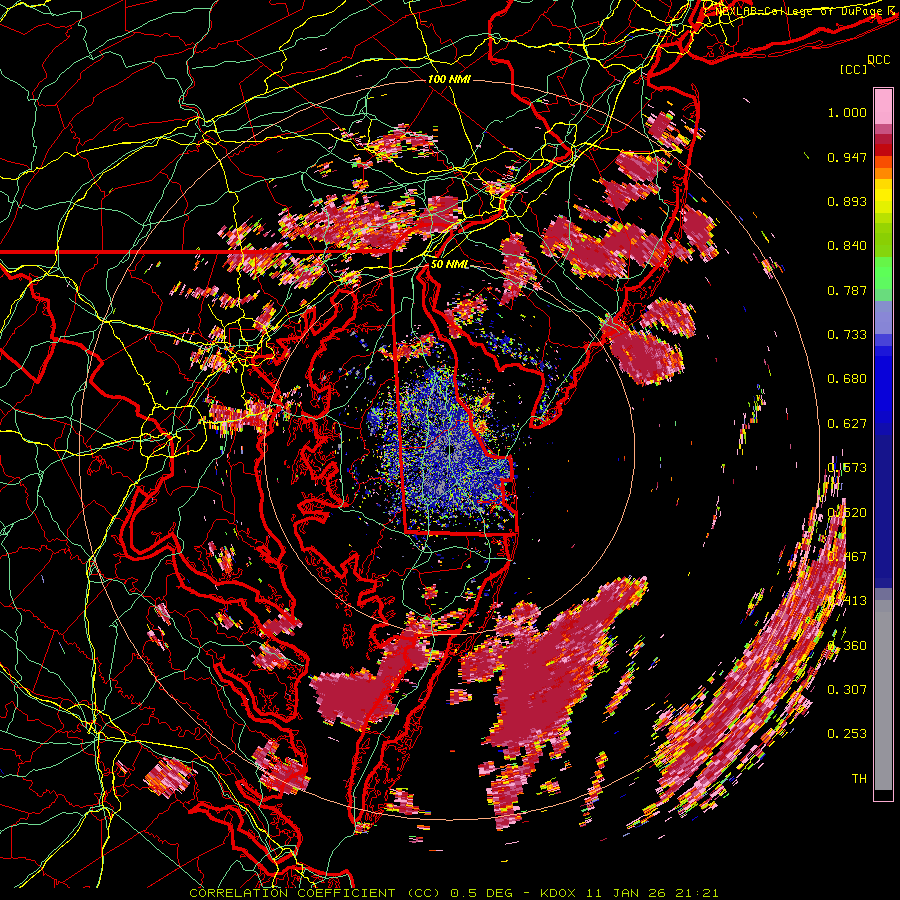
Task: Click the '50 NMI' range ring label
Action: 449,264
